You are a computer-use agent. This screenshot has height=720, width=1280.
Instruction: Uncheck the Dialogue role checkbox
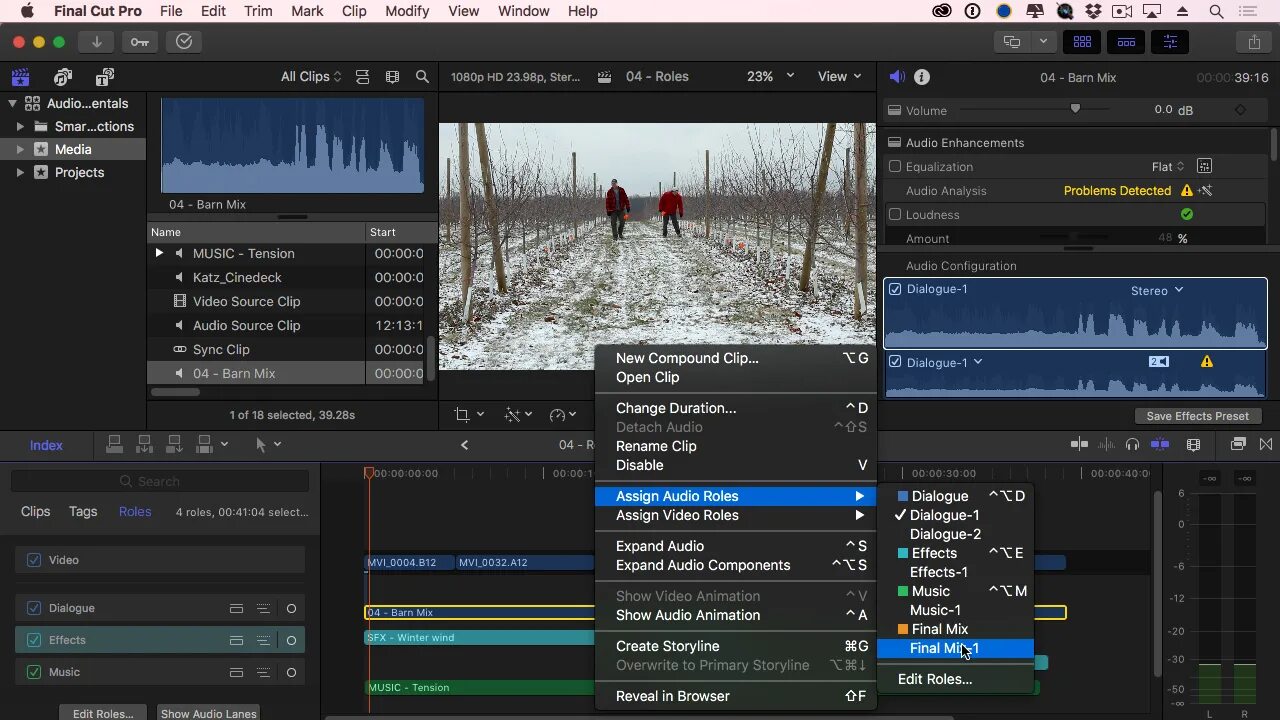click(x=34, y=608)
